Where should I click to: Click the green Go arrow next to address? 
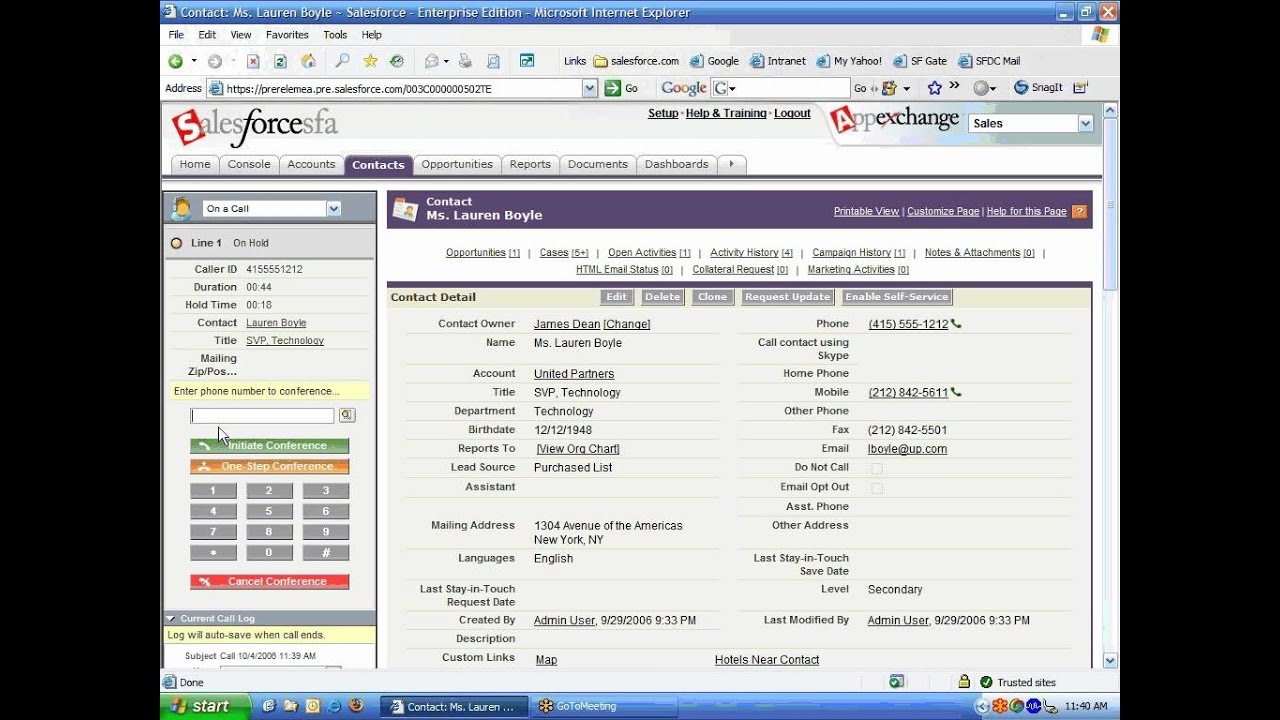tap(613, 88)
